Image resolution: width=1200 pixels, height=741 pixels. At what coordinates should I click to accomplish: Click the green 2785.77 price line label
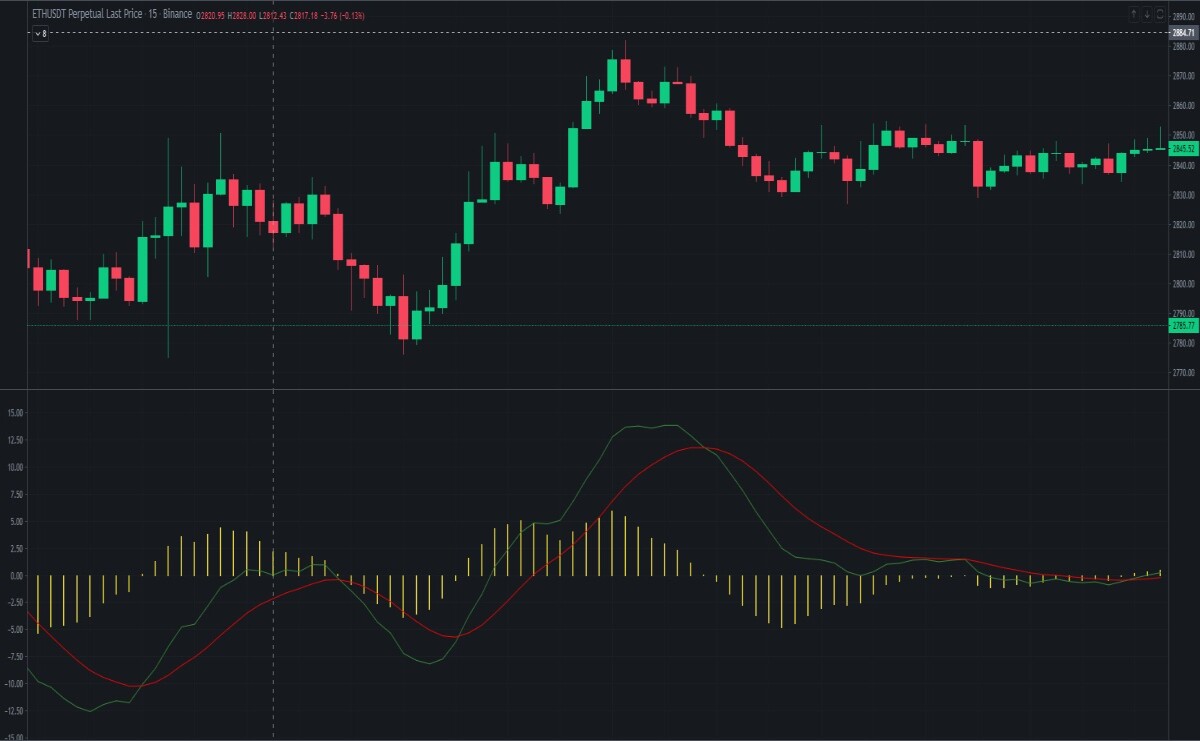point(1183,325)
